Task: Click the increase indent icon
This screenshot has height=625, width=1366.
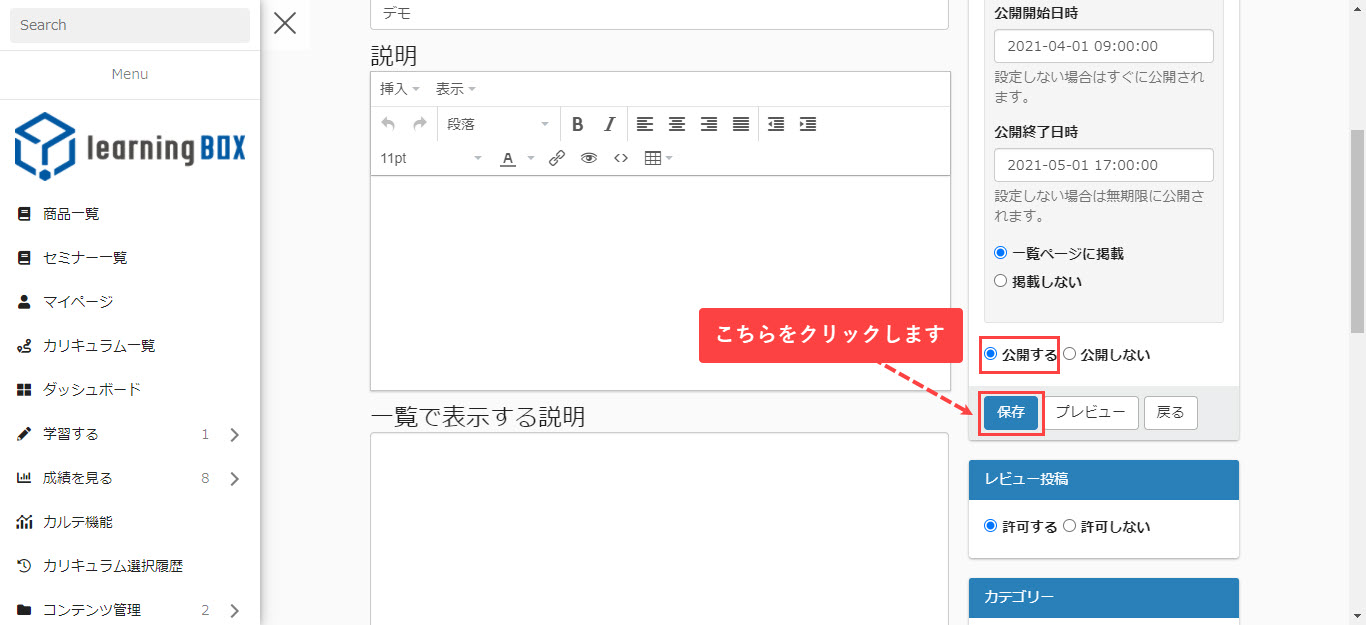Action: tap(808, 124)
